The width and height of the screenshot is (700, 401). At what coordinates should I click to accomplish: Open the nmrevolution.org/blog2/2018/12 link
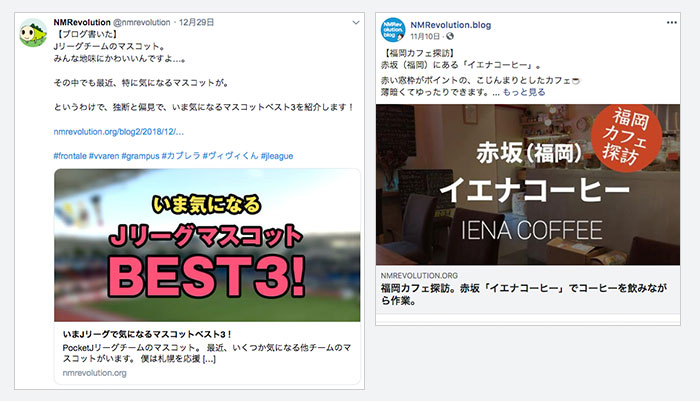[119, 132]
